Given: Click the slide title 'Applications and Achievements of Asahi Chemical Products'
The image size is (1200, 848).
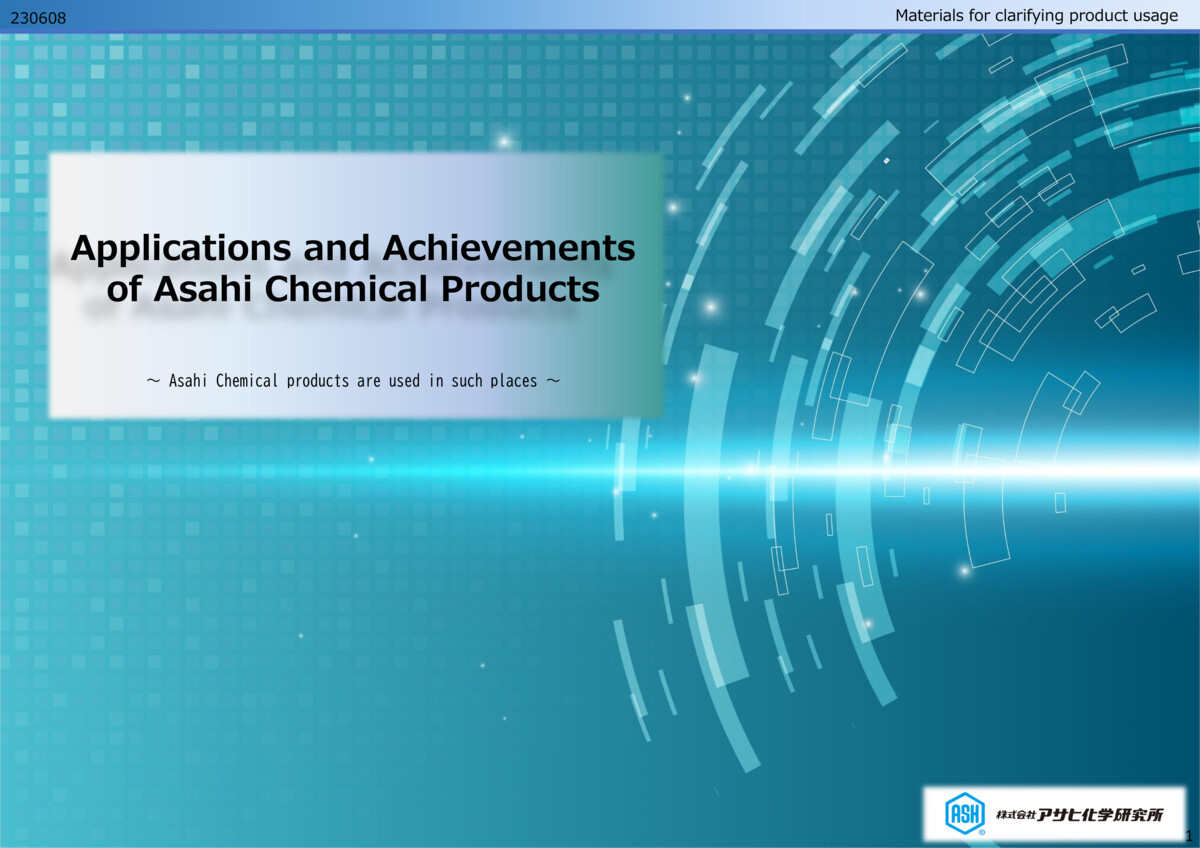Looking at the screenshot, I should click(x=353, y=268).
